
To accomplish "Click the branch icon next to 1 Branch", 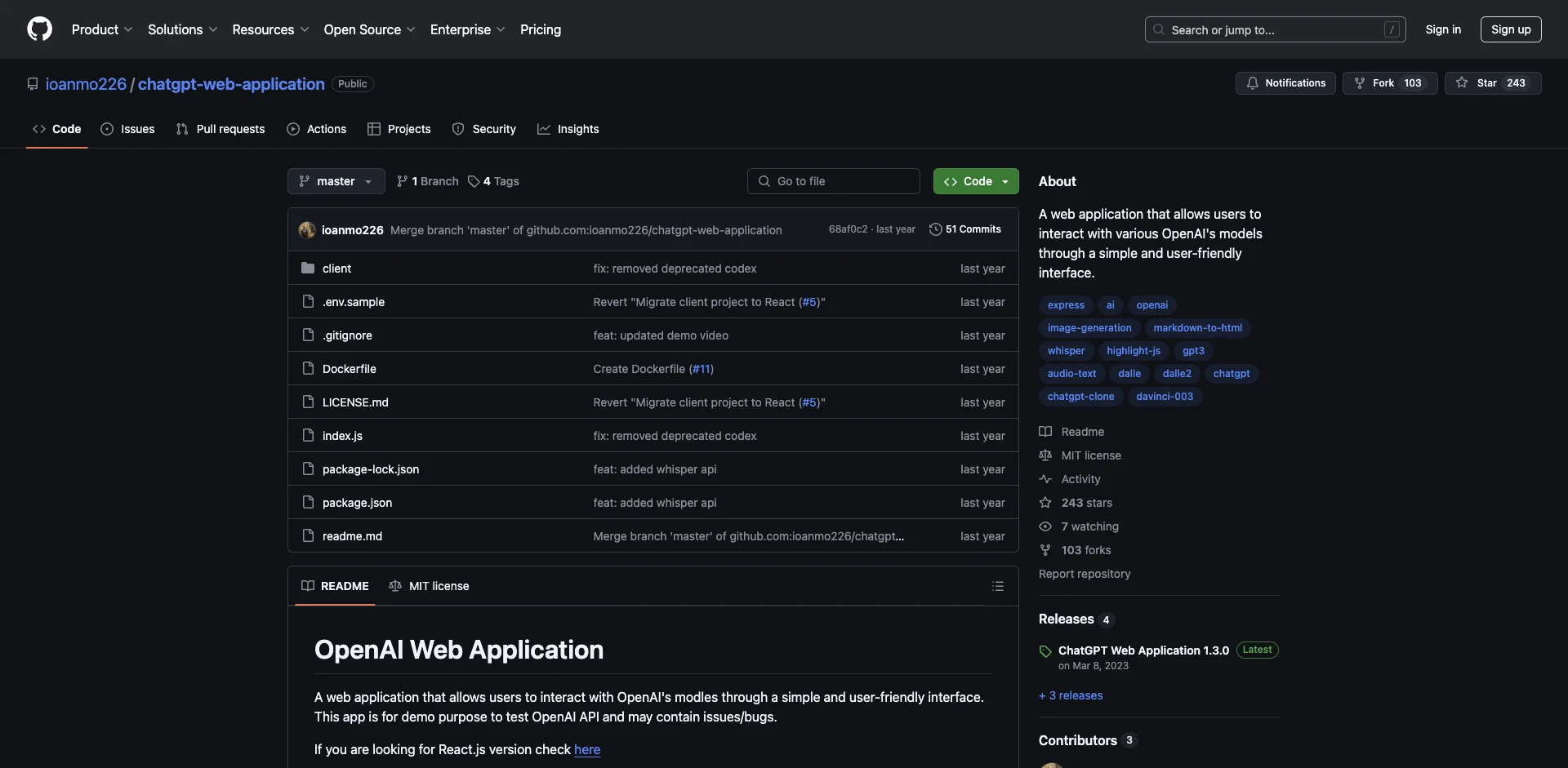I will (x=402, y=181).
